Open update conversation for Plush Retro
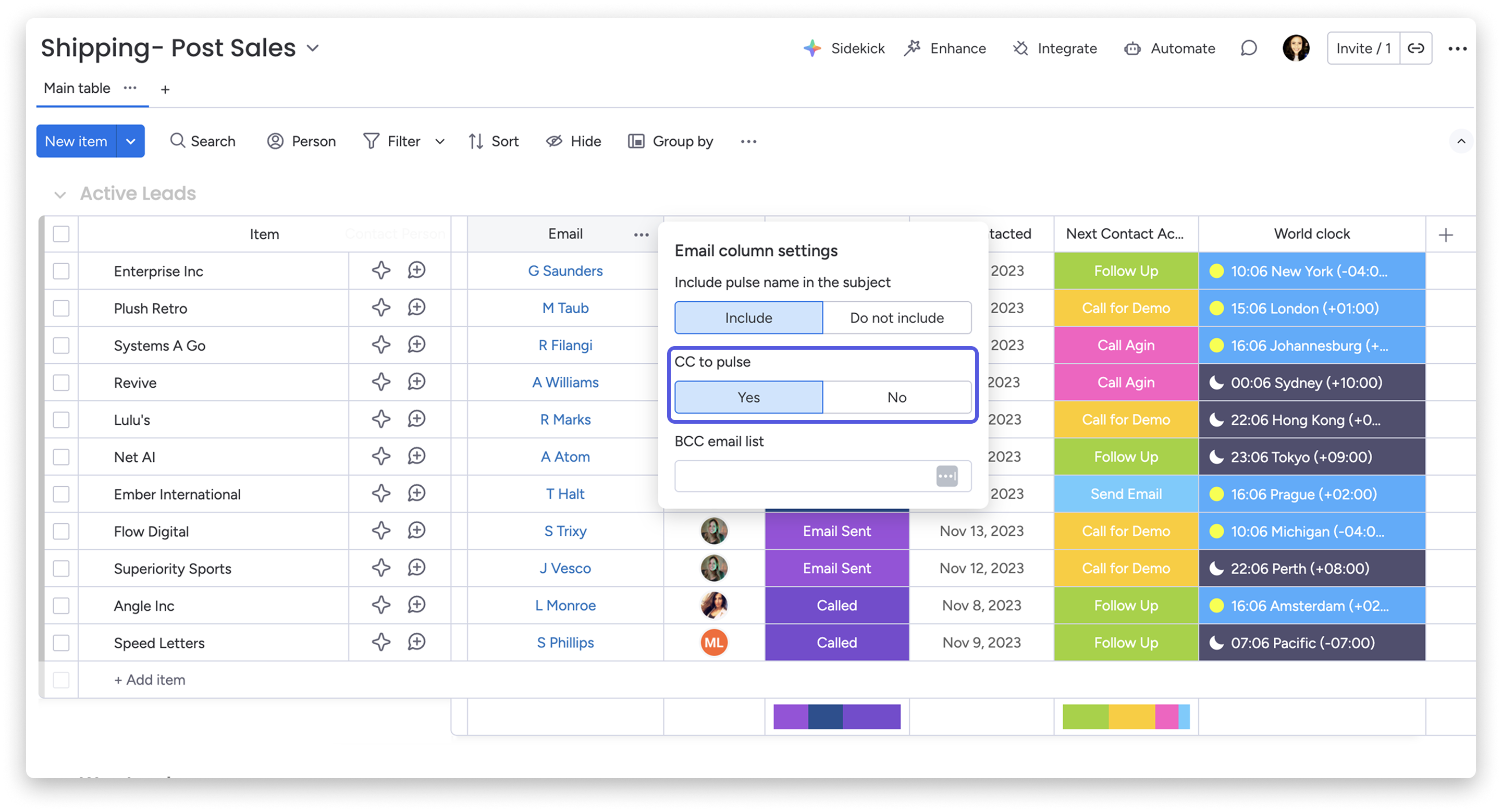The width and height of the screenshot is (1502, 812). coord(416,308)
